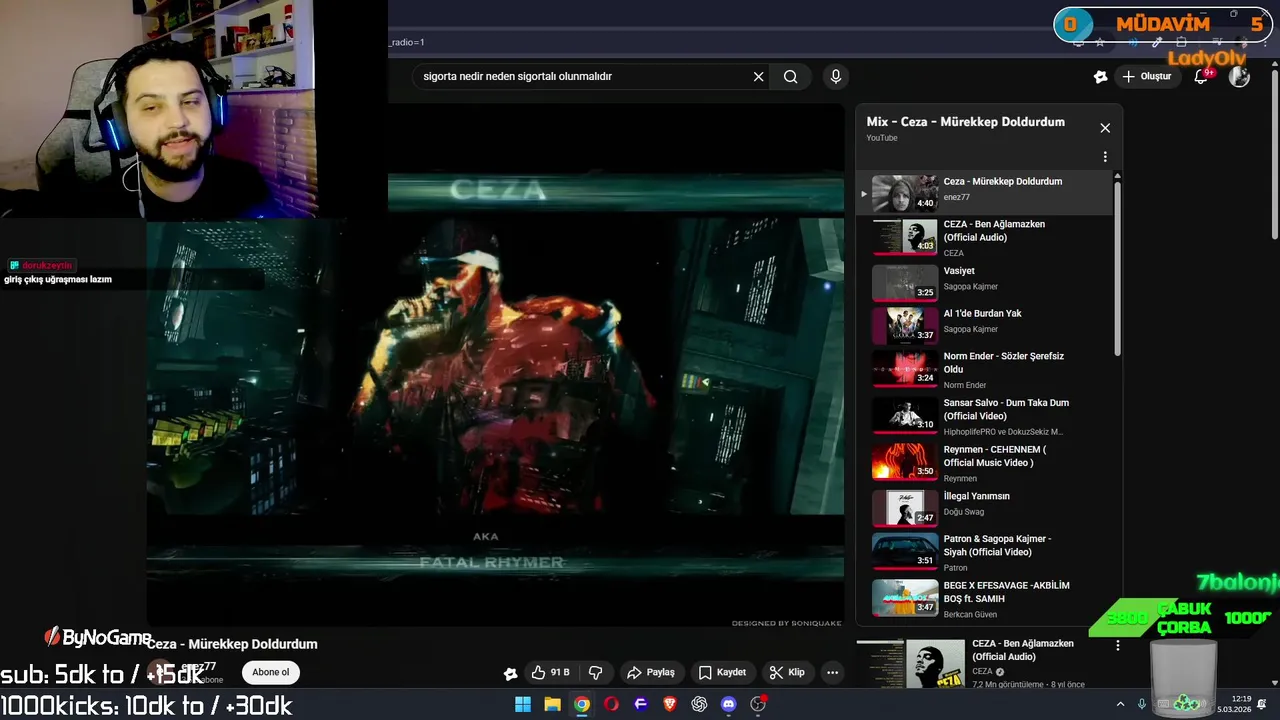Open thumbnail of Ceza - Mürekkep Doldurdum
The height and width of the screenshot is (720, 1280).
click(905, 193)
